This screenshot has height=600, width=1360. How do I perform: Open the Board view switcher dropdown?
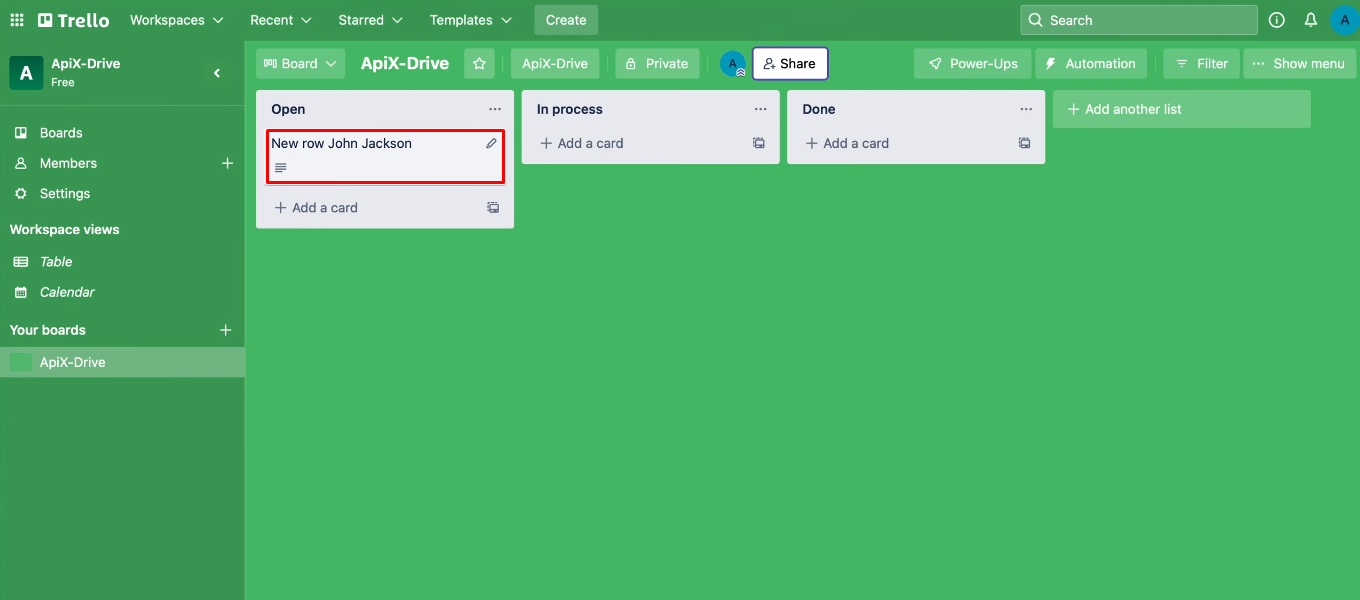[x=300, y=63]
